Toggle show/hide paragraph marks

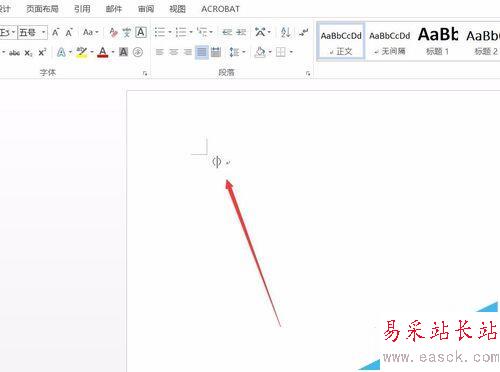[x=304, y=32]
